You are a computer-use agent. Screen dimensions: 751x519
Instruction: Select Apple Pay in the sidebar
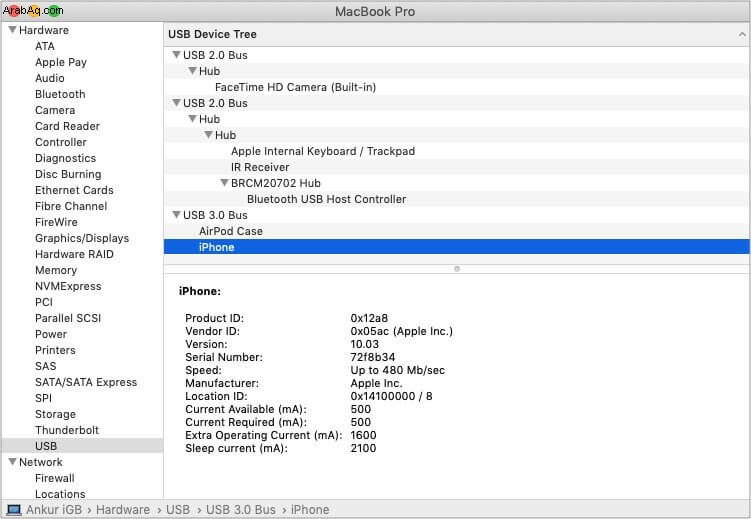point(61,62)
